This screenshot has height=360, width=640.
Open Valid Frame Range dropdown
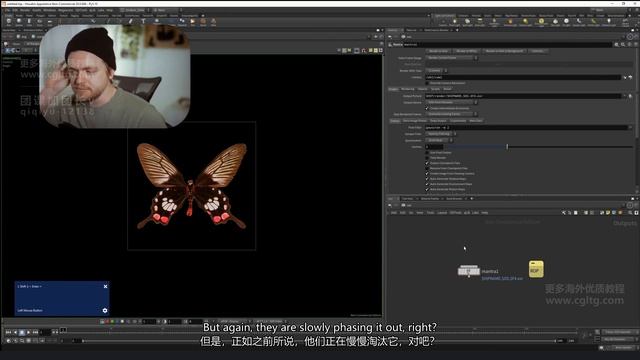(x=452, y=58)
